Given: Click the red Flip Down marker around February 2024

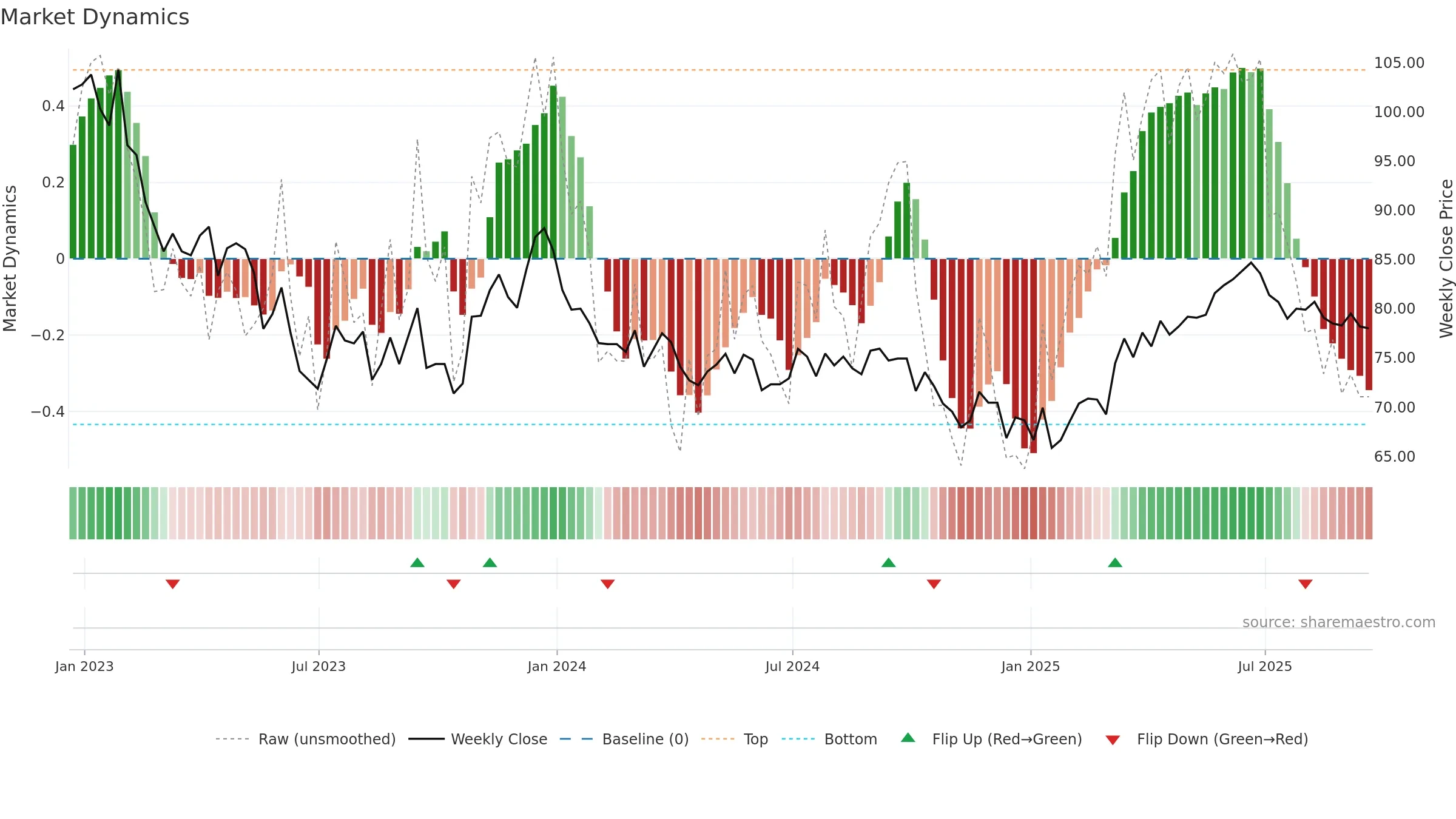Looking at the screenshot, I should [x=608, y=584].
